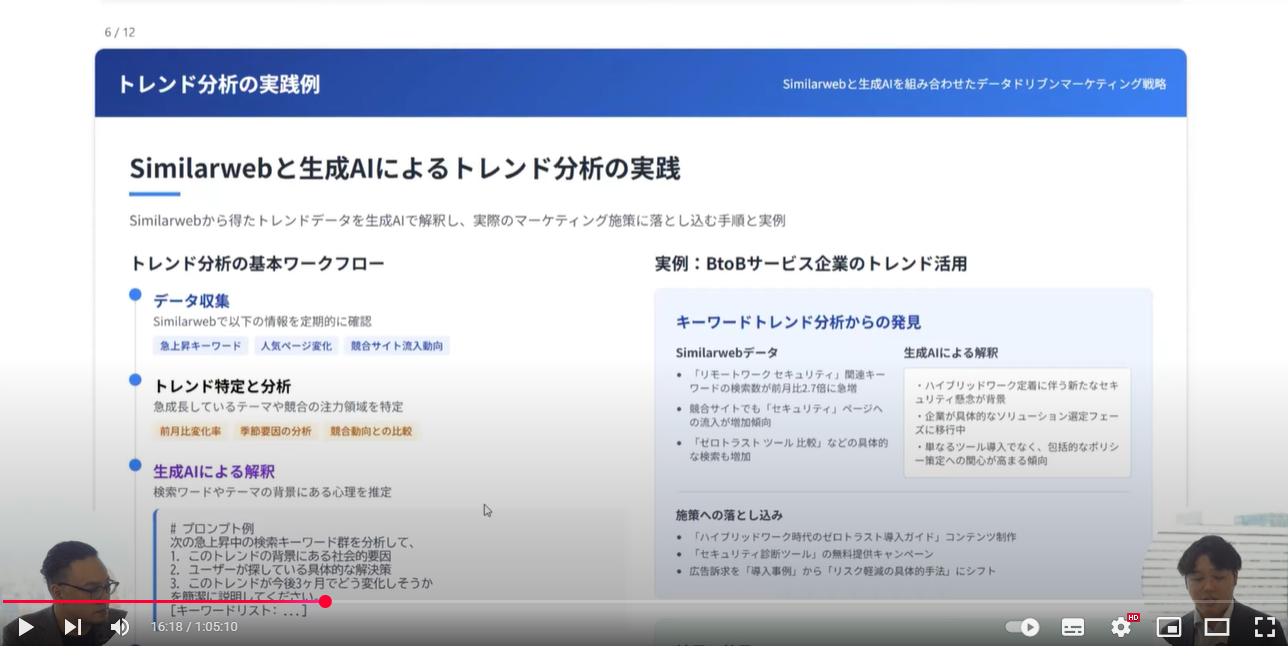Click the Similarwebと生成AIによるトレンド分析の実践 main title
Screen dimensions: 1288x646
click(x=405, y=168)
